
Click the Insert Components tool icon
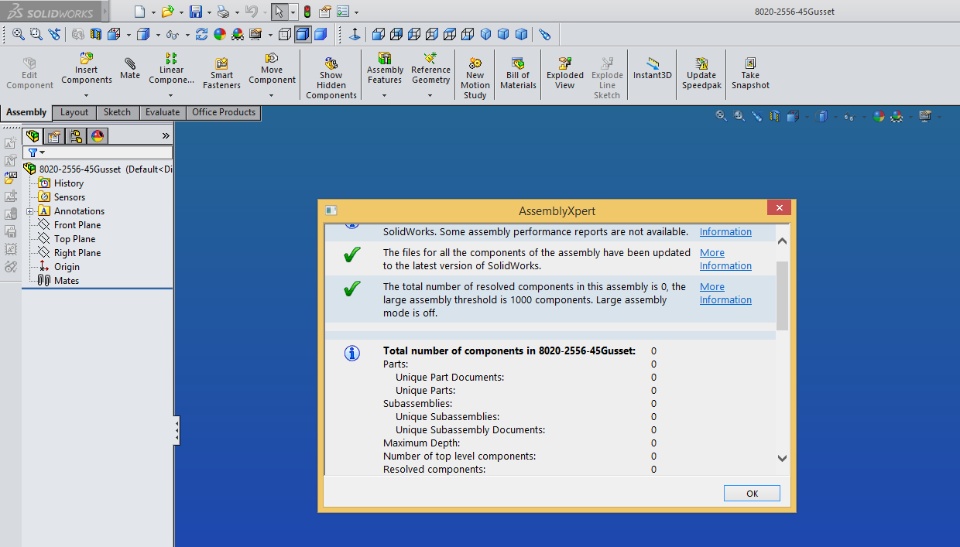pyautogui.click(x=86, y=58)
